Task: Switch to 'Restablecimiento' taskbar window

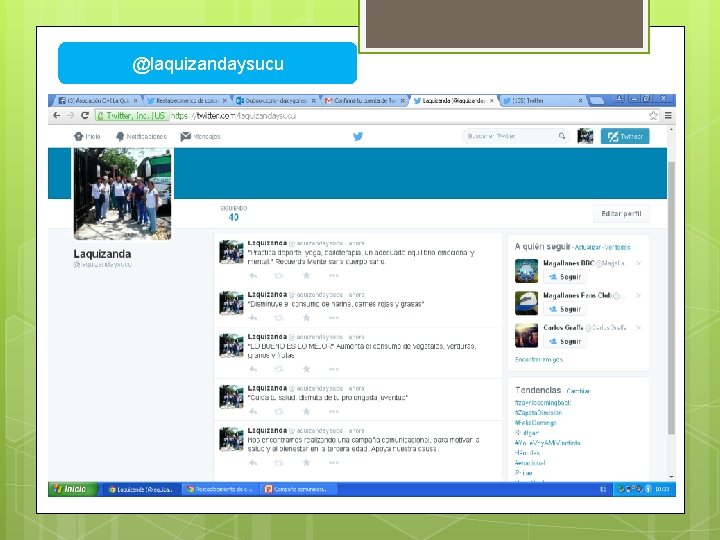Action: point(220,489)
